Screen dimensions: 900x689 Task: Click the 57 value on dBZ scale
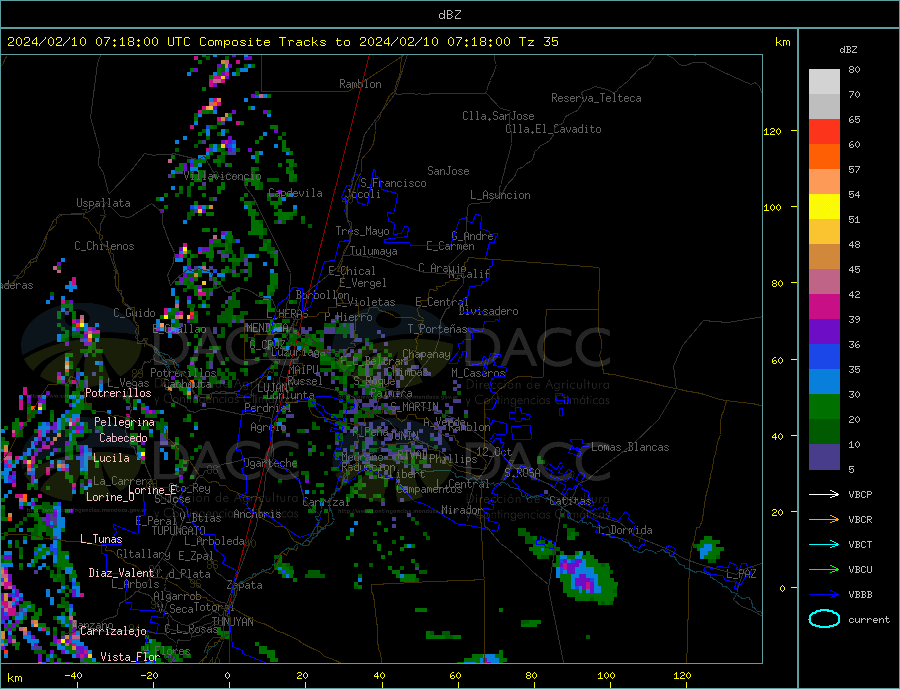[x=854, y=169]
